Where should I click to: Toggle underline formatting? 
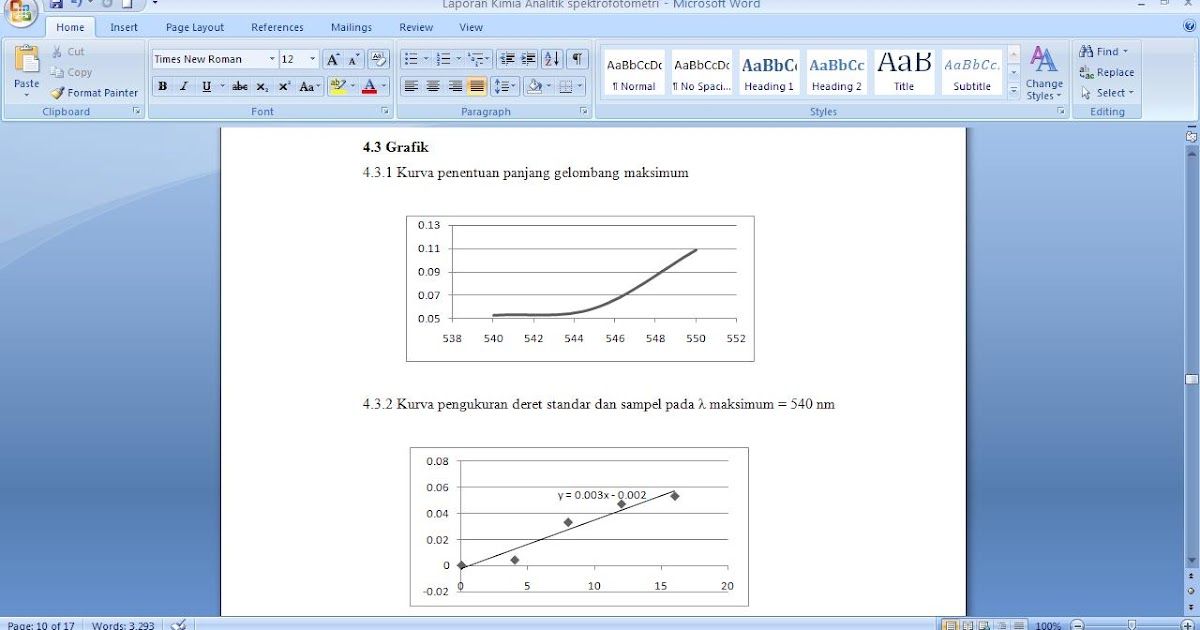(x=206, y=87)
